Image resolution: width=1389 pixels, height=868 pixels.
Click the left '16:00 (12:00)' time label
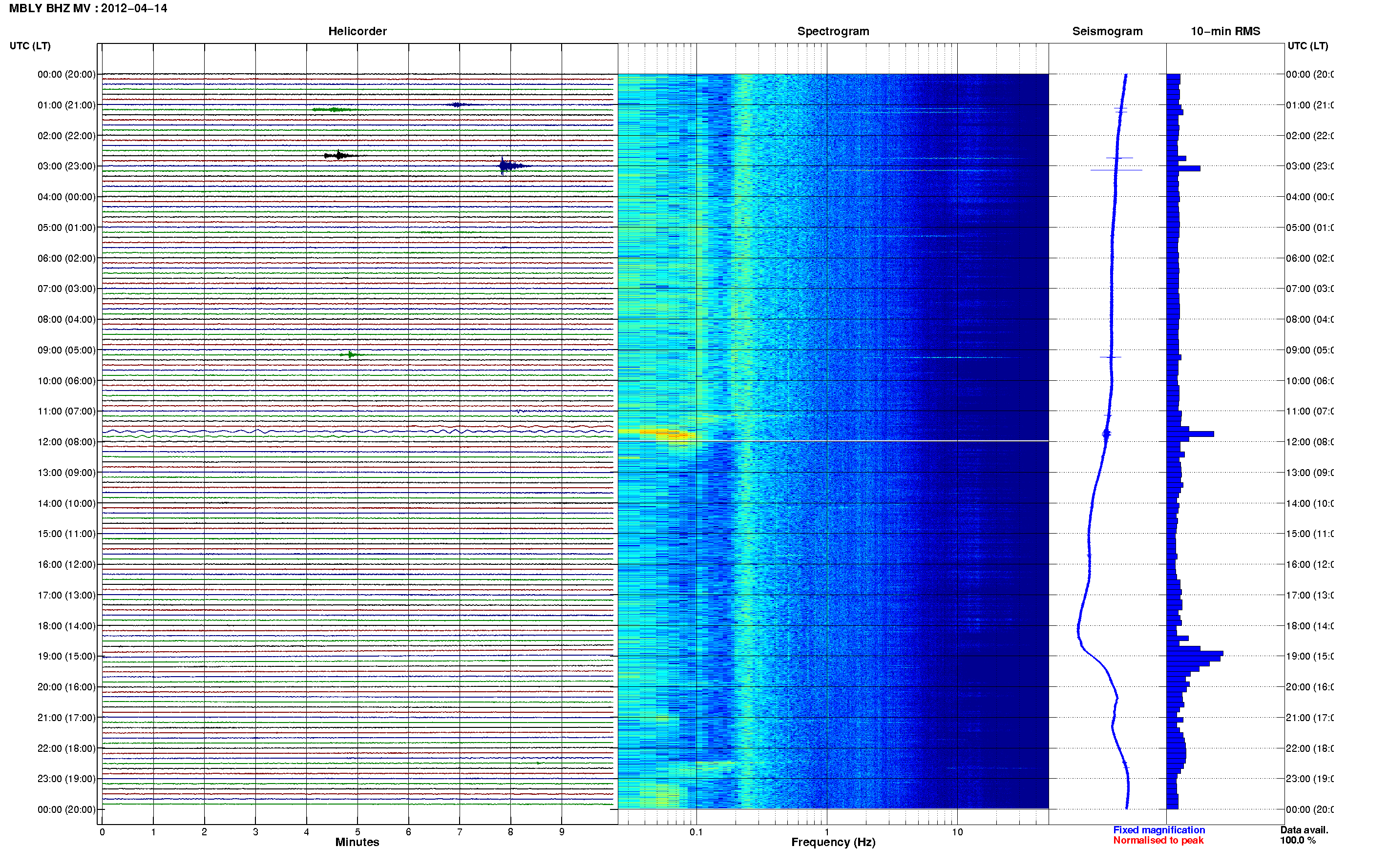pyautogui.click(x=66, y=564)
